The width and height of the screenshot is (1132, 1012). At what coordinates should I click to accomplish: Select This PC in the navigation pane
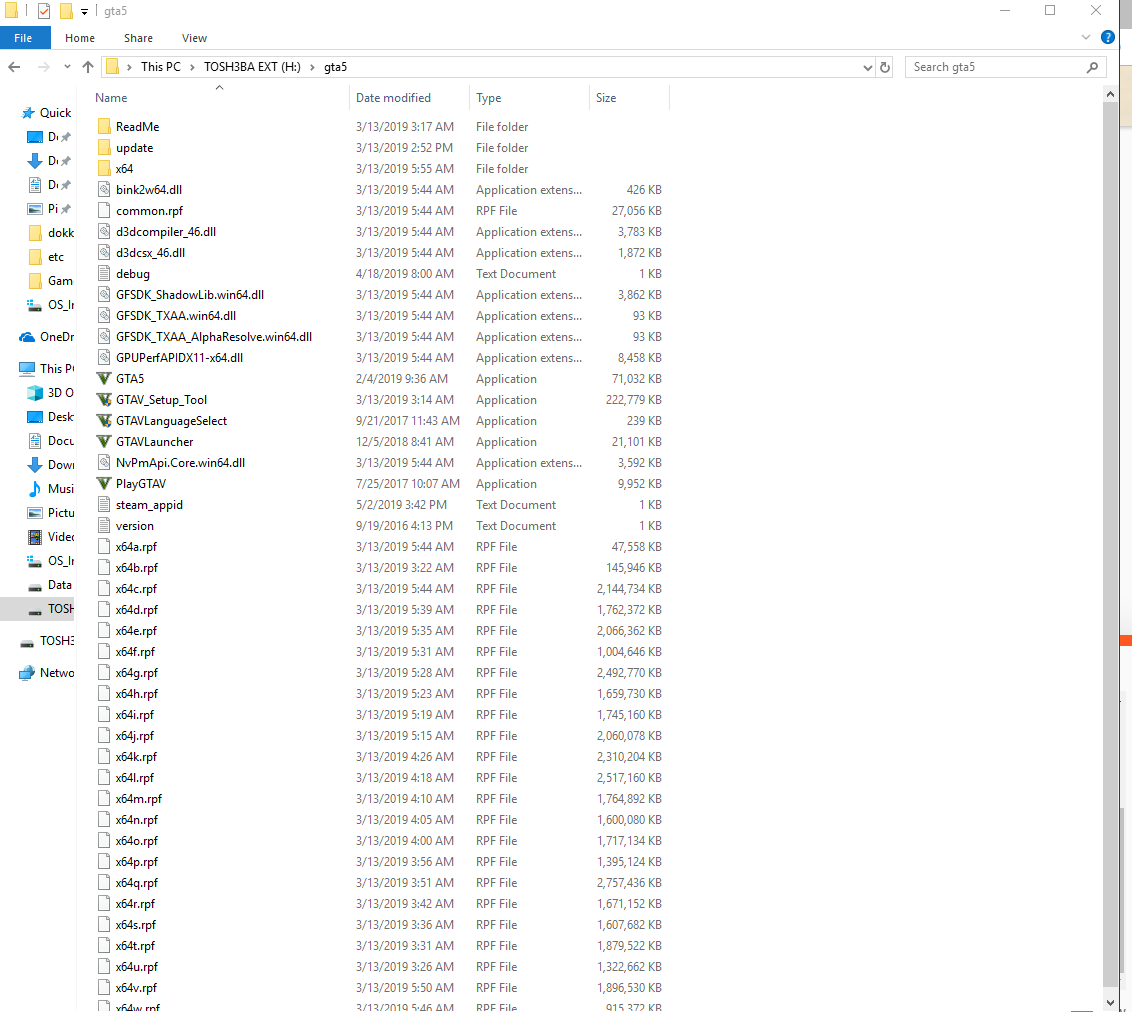[47, 369]
